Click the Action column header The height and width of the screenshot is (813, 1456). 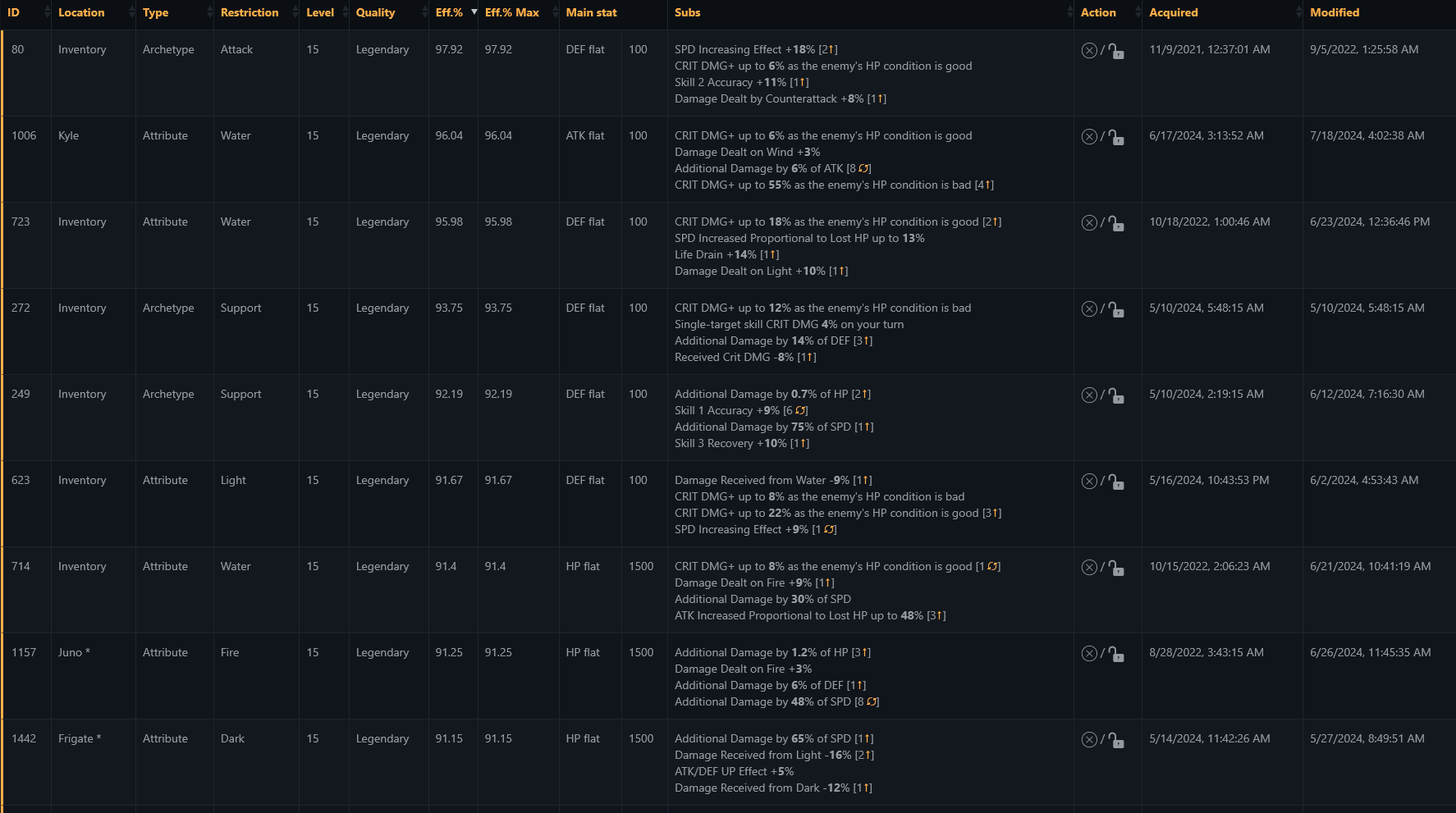(x=1098, y=12)
